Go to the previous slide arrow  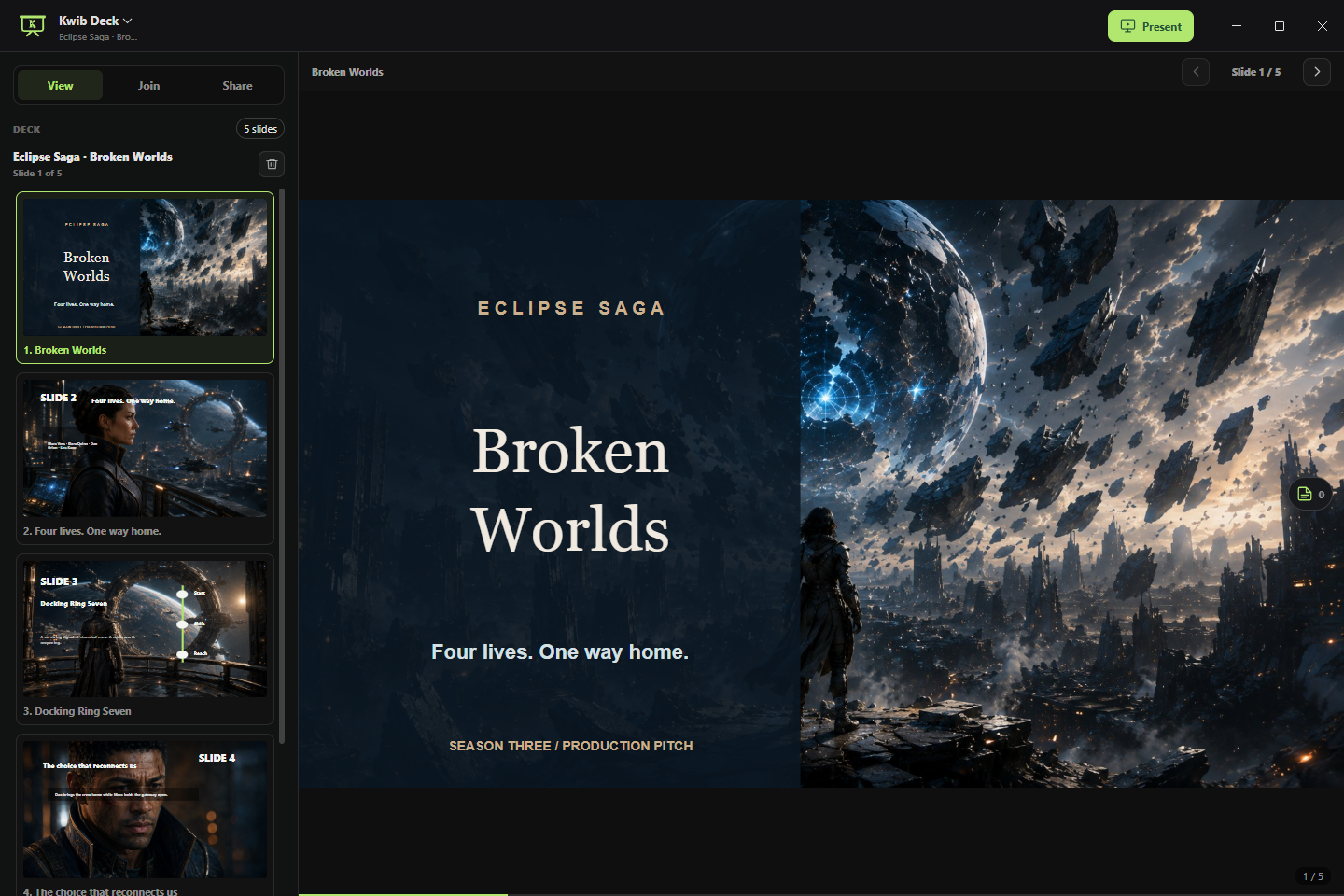click(1196, 72)
